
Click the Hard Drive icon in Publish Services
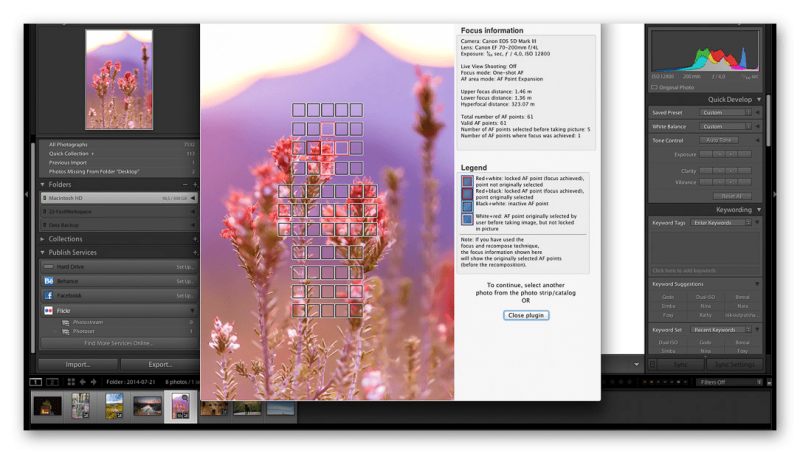(48, 267)
